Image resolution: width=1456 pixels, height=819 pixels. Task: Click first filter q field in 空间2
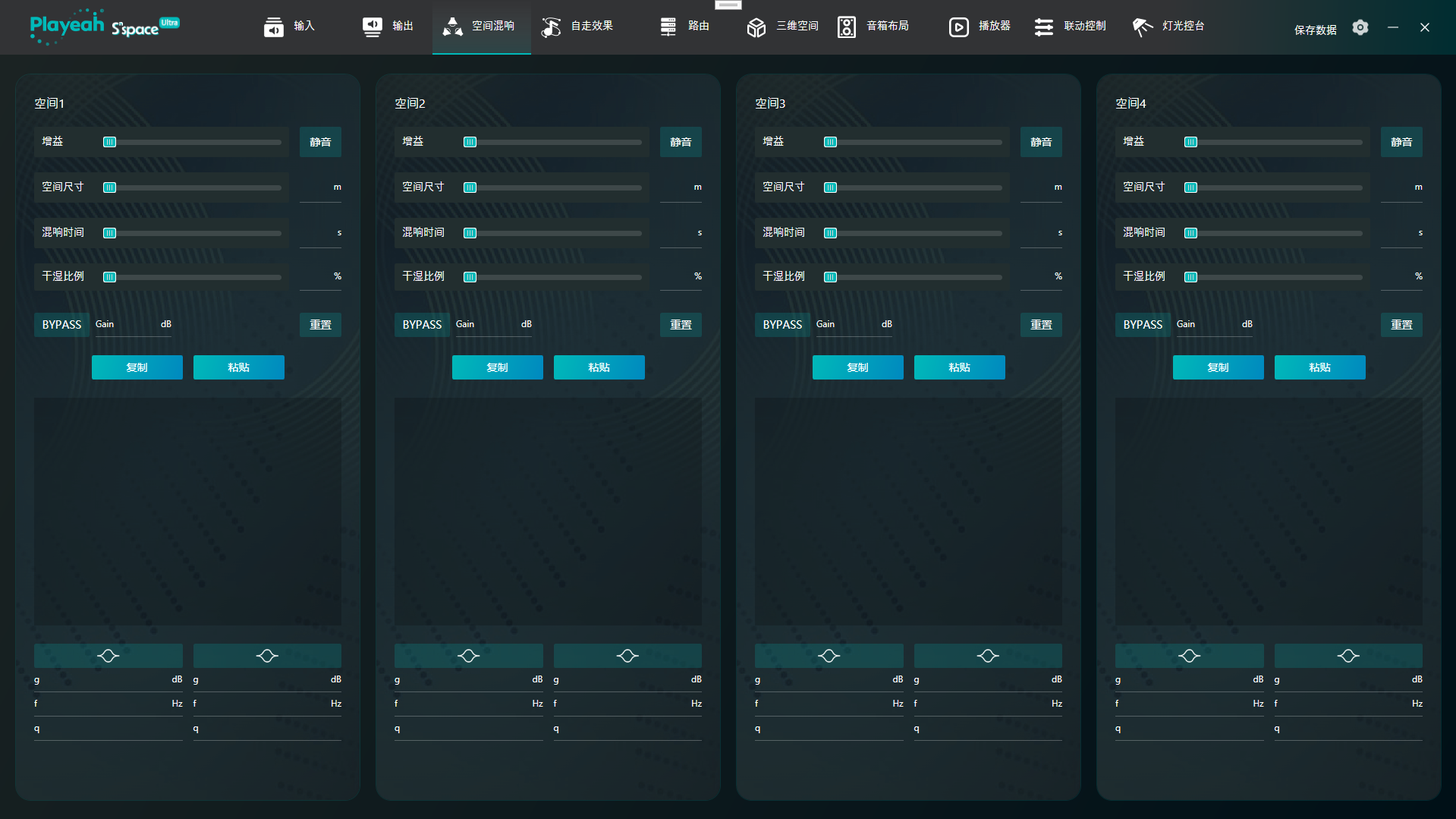click(469, 729)
